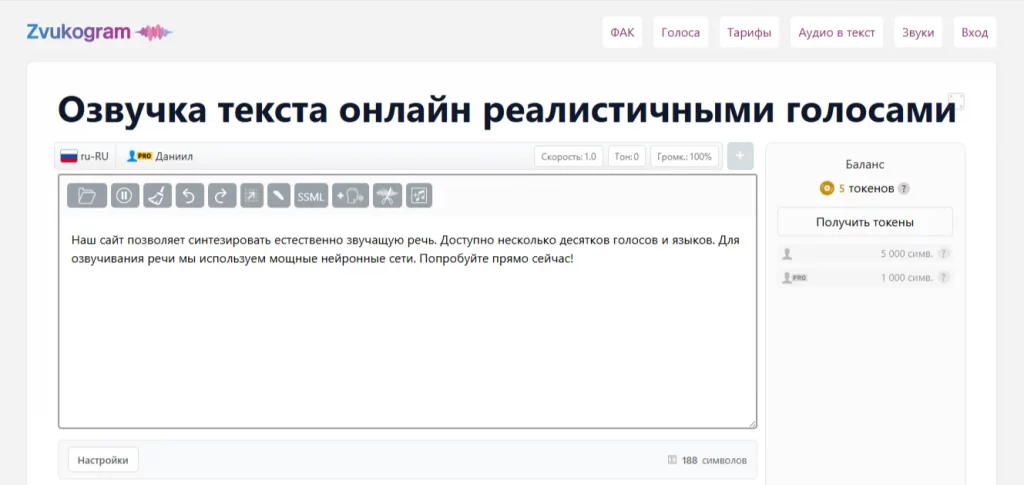1024x485 pixels.
Task: Click the Zvukogram logo
Action: point(100,32)
